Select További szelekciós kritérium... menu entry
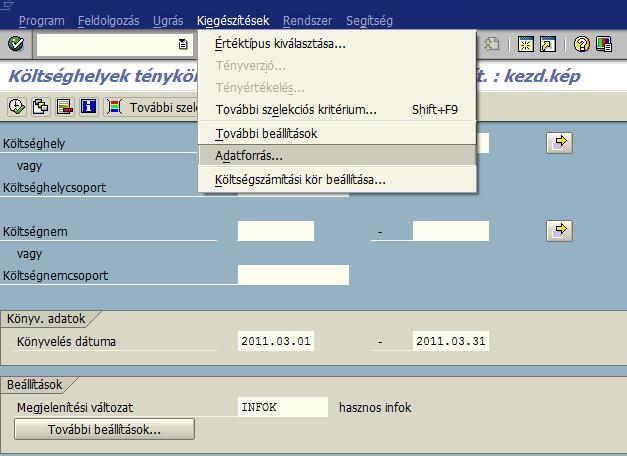 (x=337, y=110)
